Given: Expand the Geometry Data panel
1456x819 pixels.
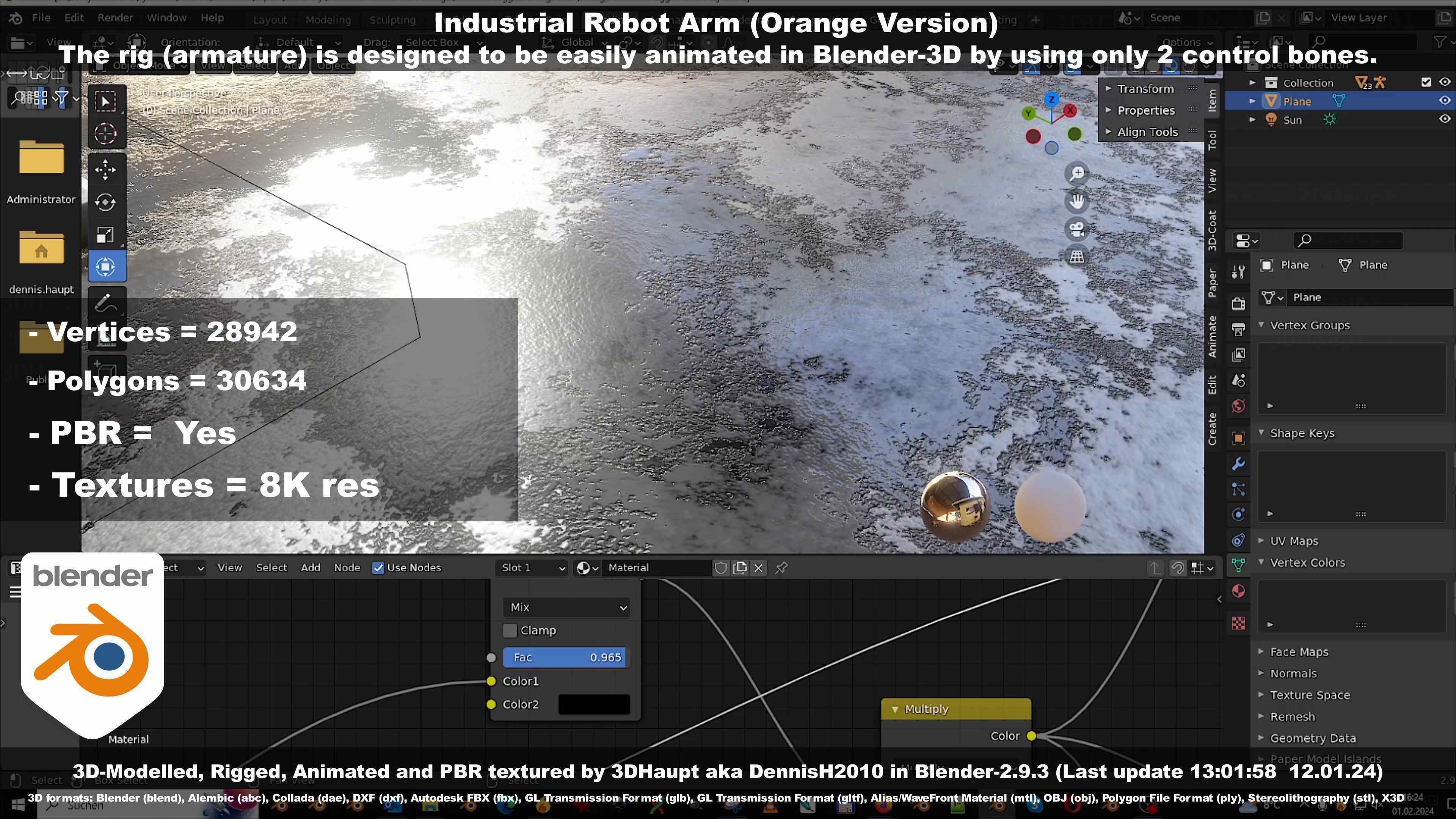Looking at the screenshot, I should (x=1261, y=738).
